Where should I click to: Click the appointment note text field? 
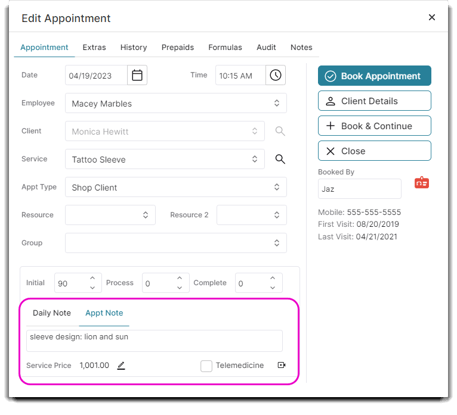(x=154, y=341)
